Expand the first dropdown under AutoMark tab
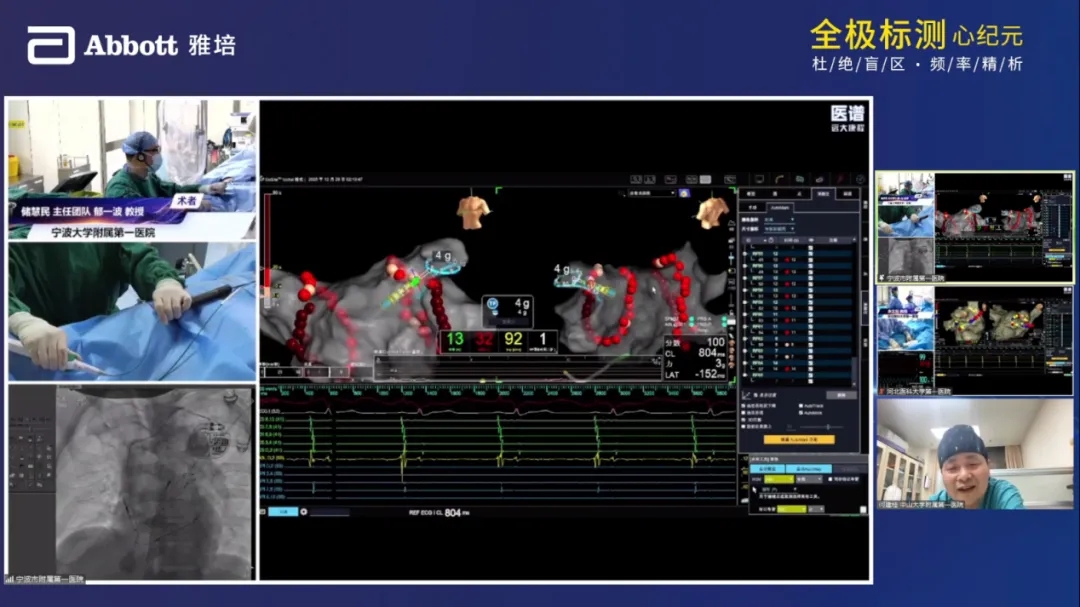1080x607 pixels. [x=778, y=218]
